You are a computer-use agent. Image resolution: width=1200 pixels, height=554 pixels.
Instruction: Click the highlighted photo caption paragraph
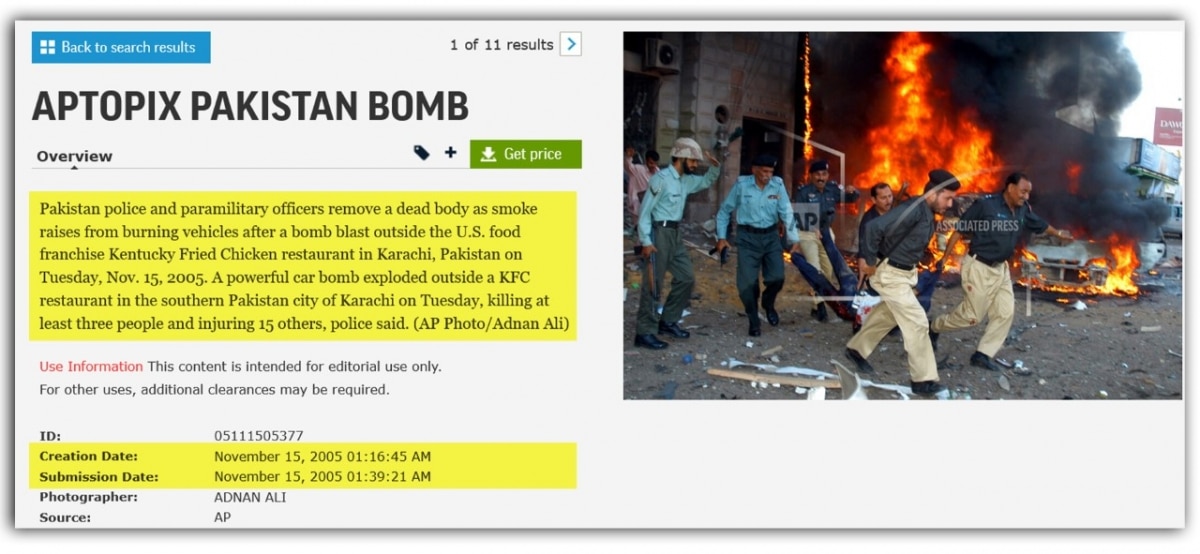click(x=303, y=266)
